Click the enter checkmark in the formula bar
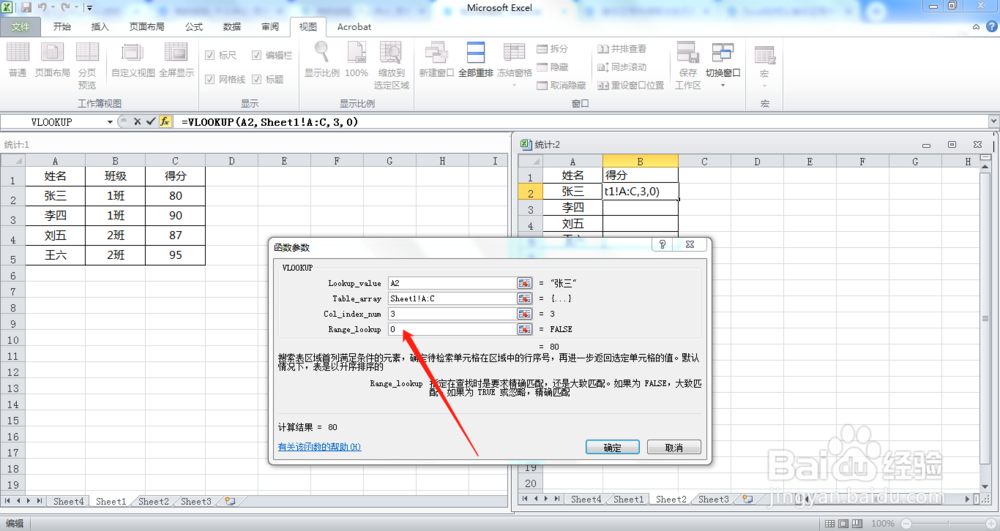This screenshot has width=1000, height=531. point(151,121)
